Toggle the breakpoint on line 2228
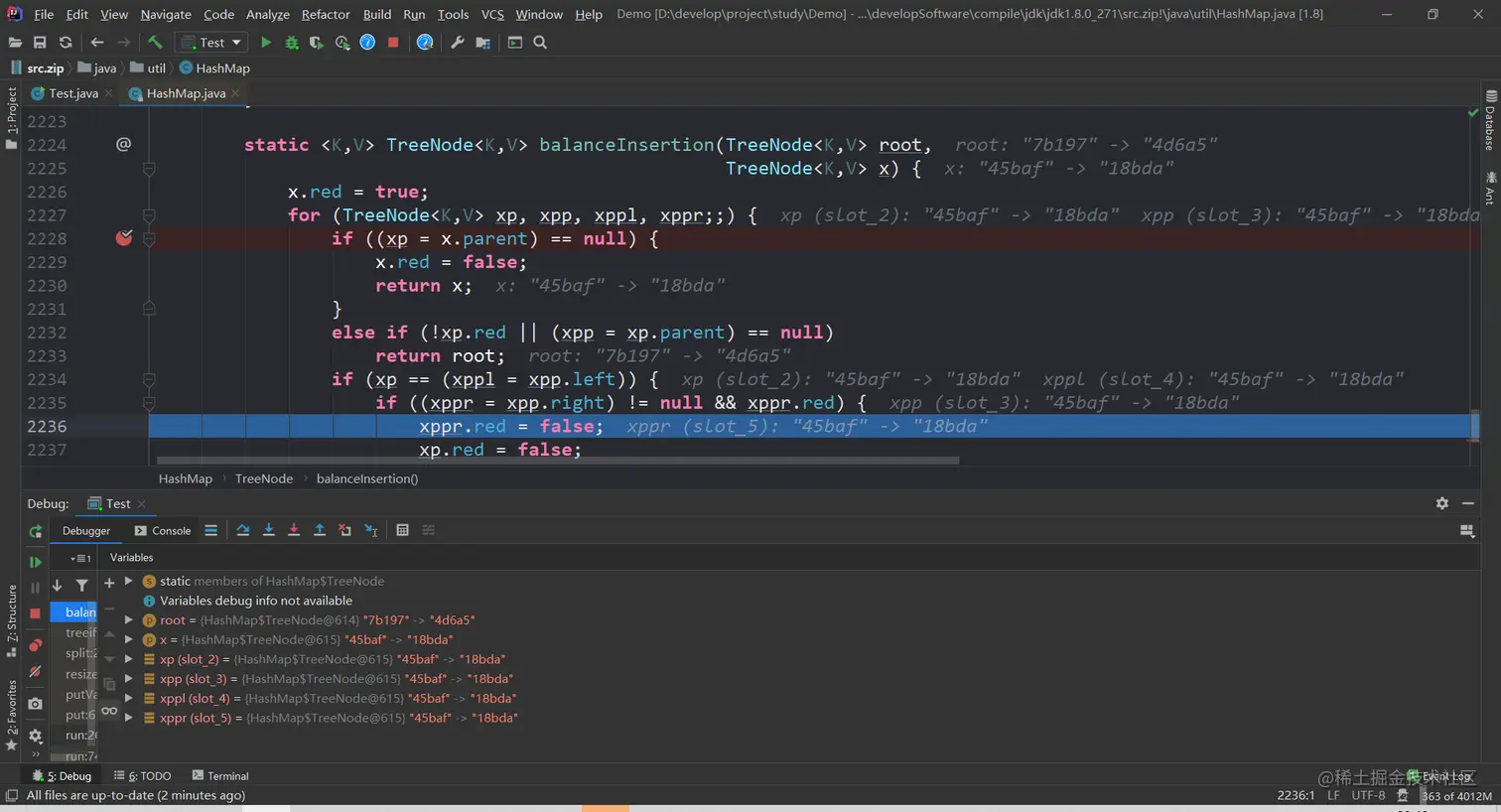 [x=124, y=238]
